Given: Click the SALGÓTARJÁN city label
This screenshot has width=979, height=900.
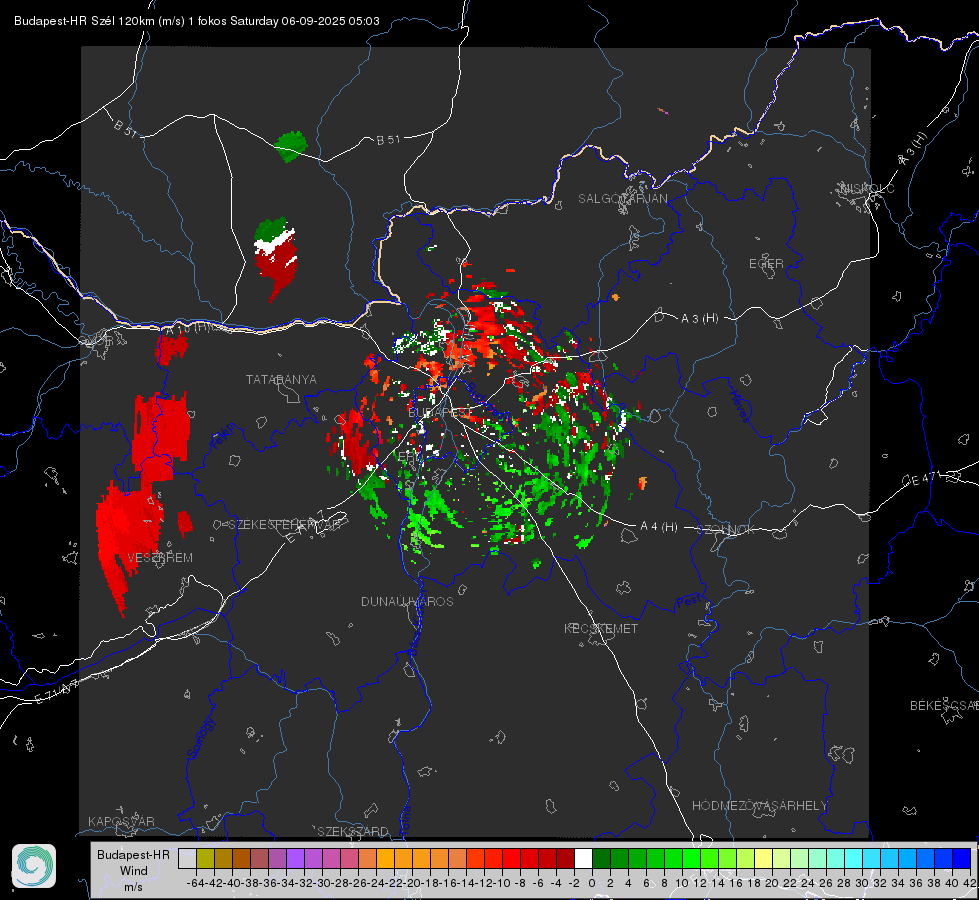Looking at the screenshot, I should [x=622, y=199].
